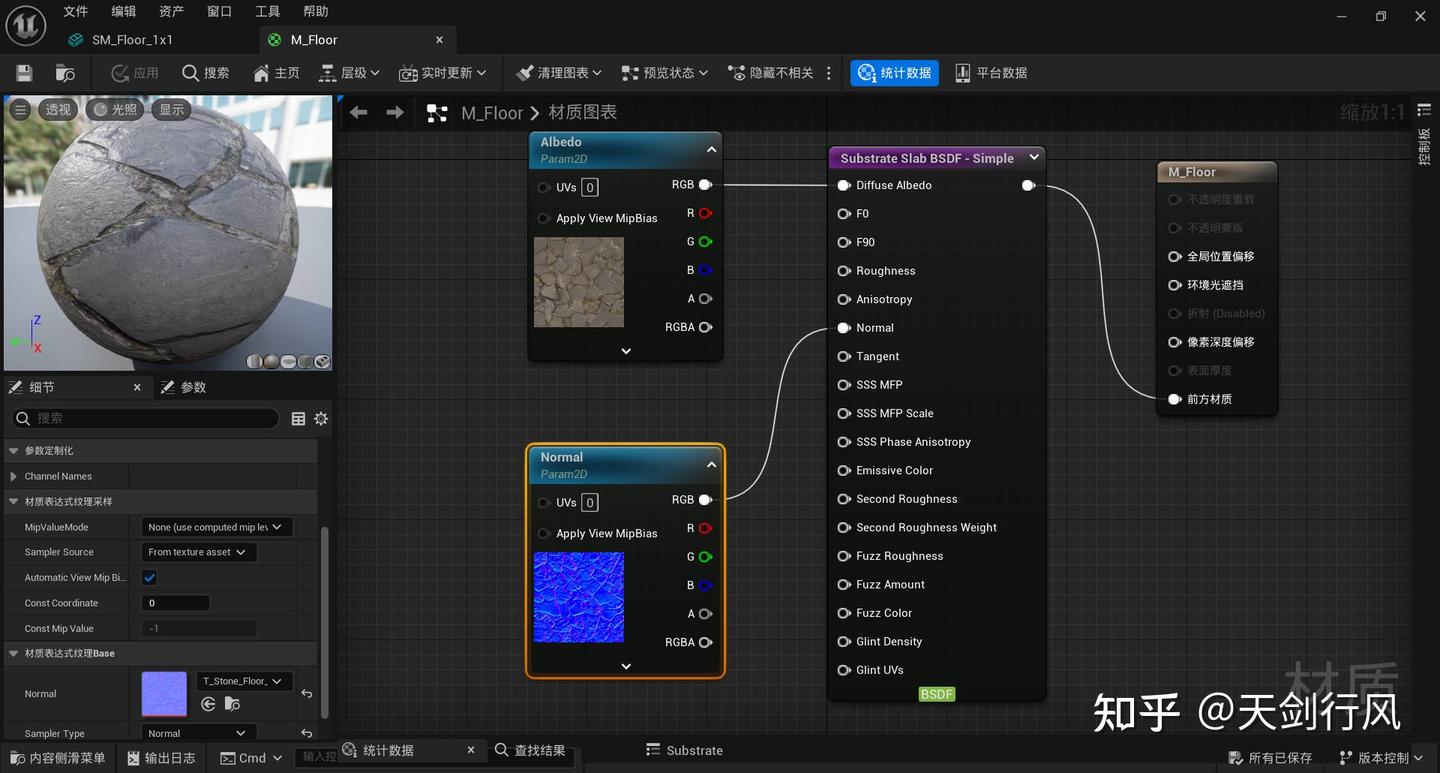Click the Output Log (输出日志) button
1440x773 pixels.
click(160, 758)
